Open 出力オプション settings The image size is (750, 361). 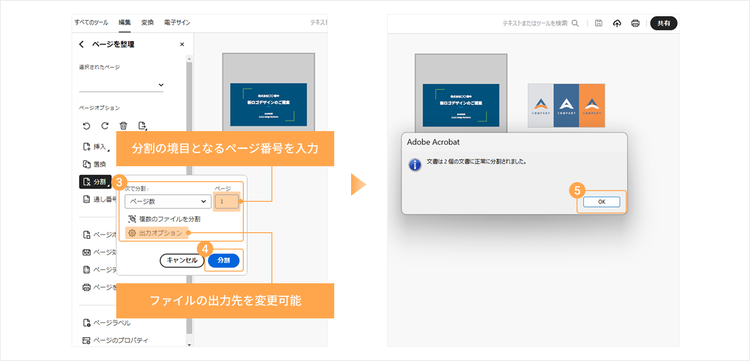155,233
